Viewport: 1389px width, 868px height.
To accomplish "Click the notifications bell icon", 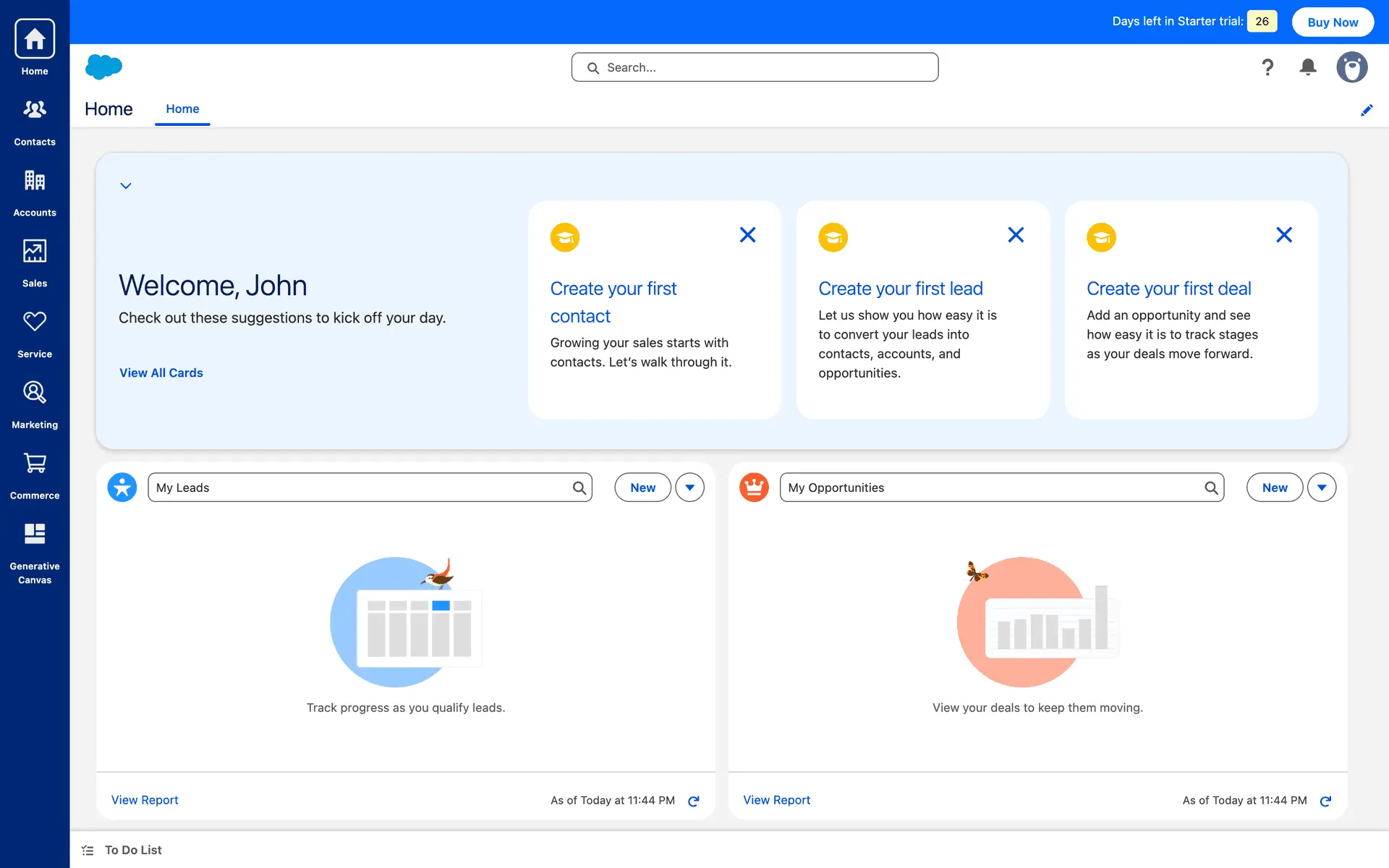I will 1307,67.
